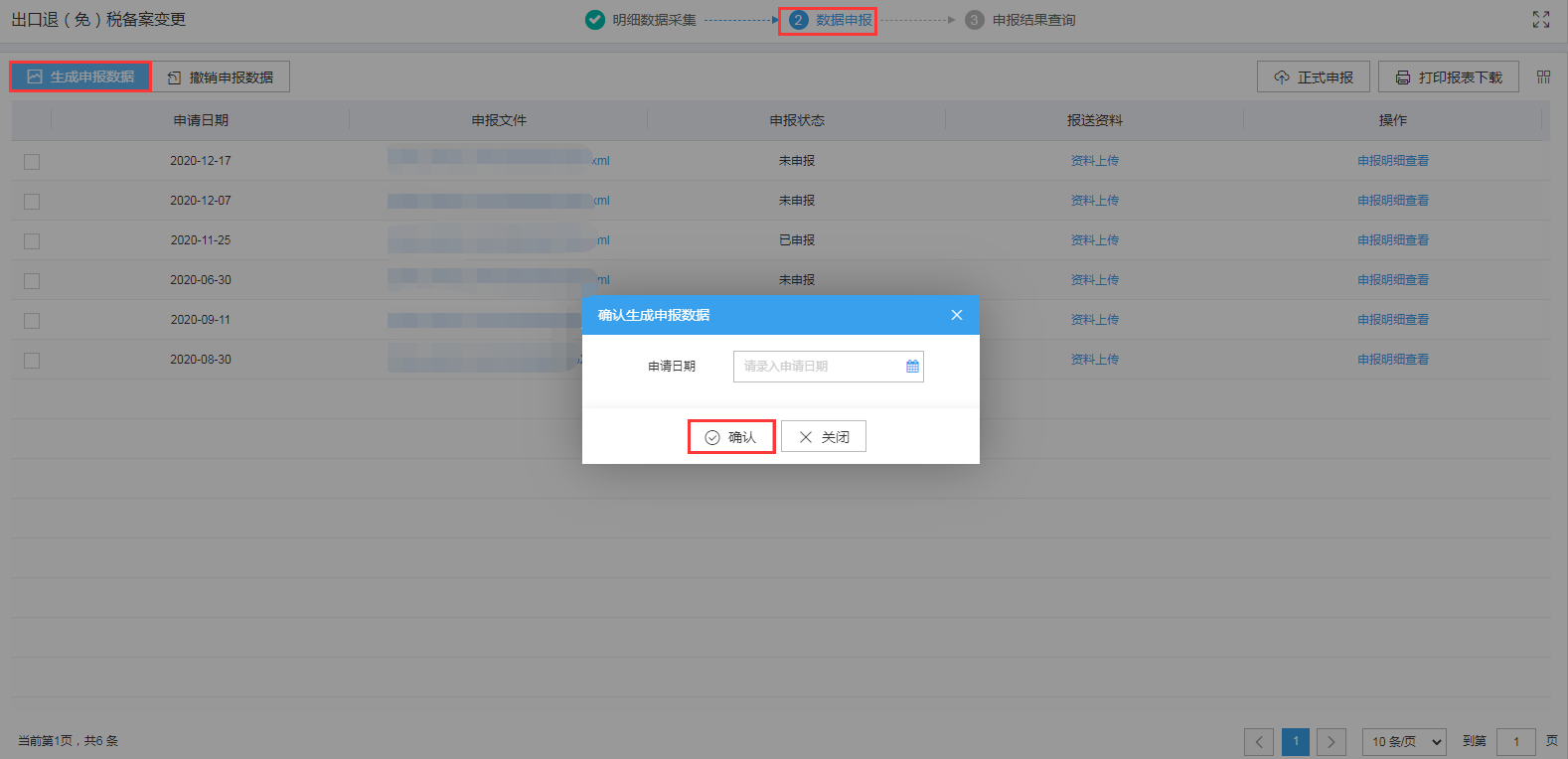The width and height of the screenshot is (1568, 759).
Task: Select checkbox for 2020-12-07 row
Action: point(32,201)
